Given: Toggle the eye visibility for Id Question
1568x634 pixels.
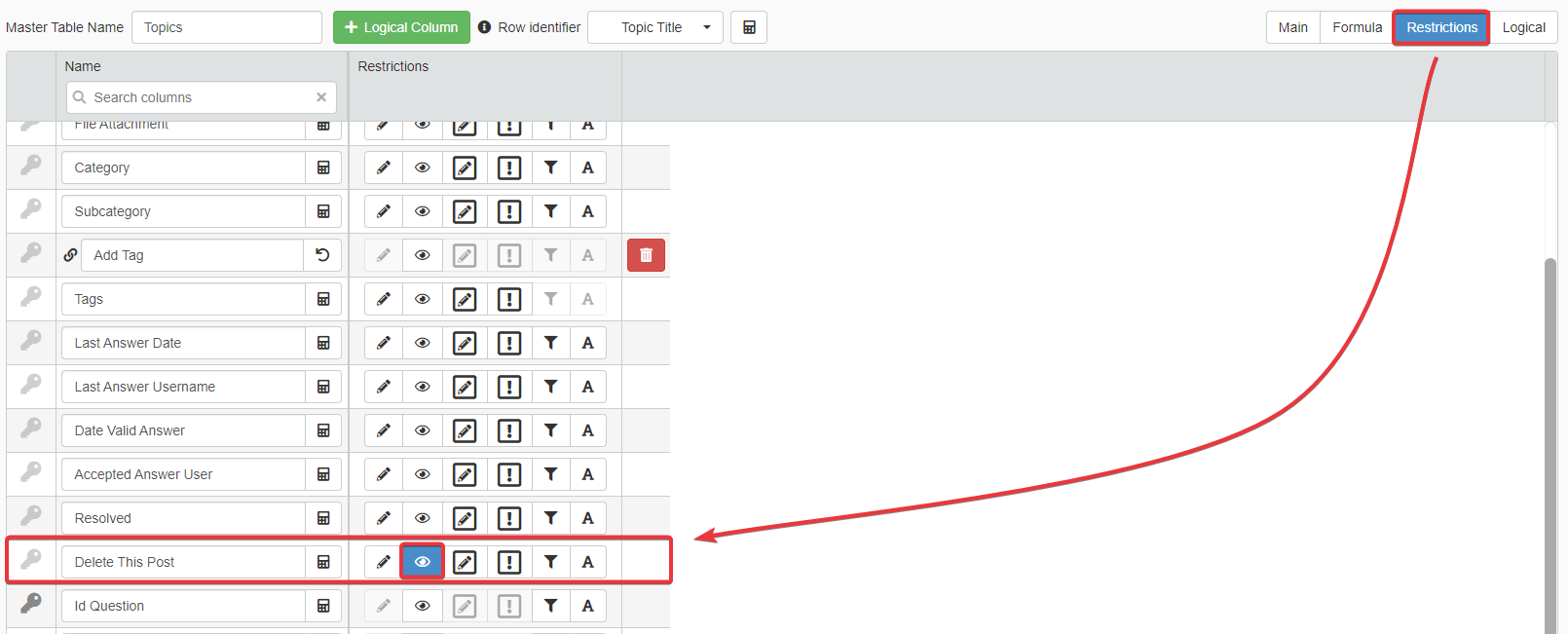Looking at the screenshot, I should coord(423,606).
